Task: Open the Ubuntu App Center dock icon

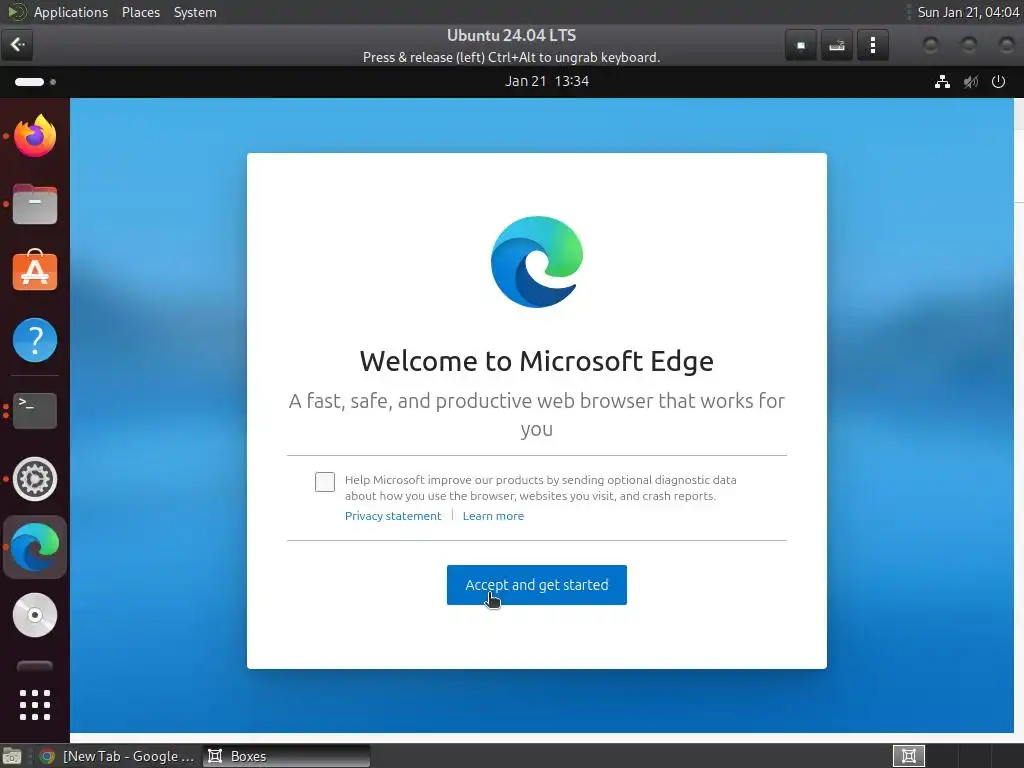Action: 35,271
